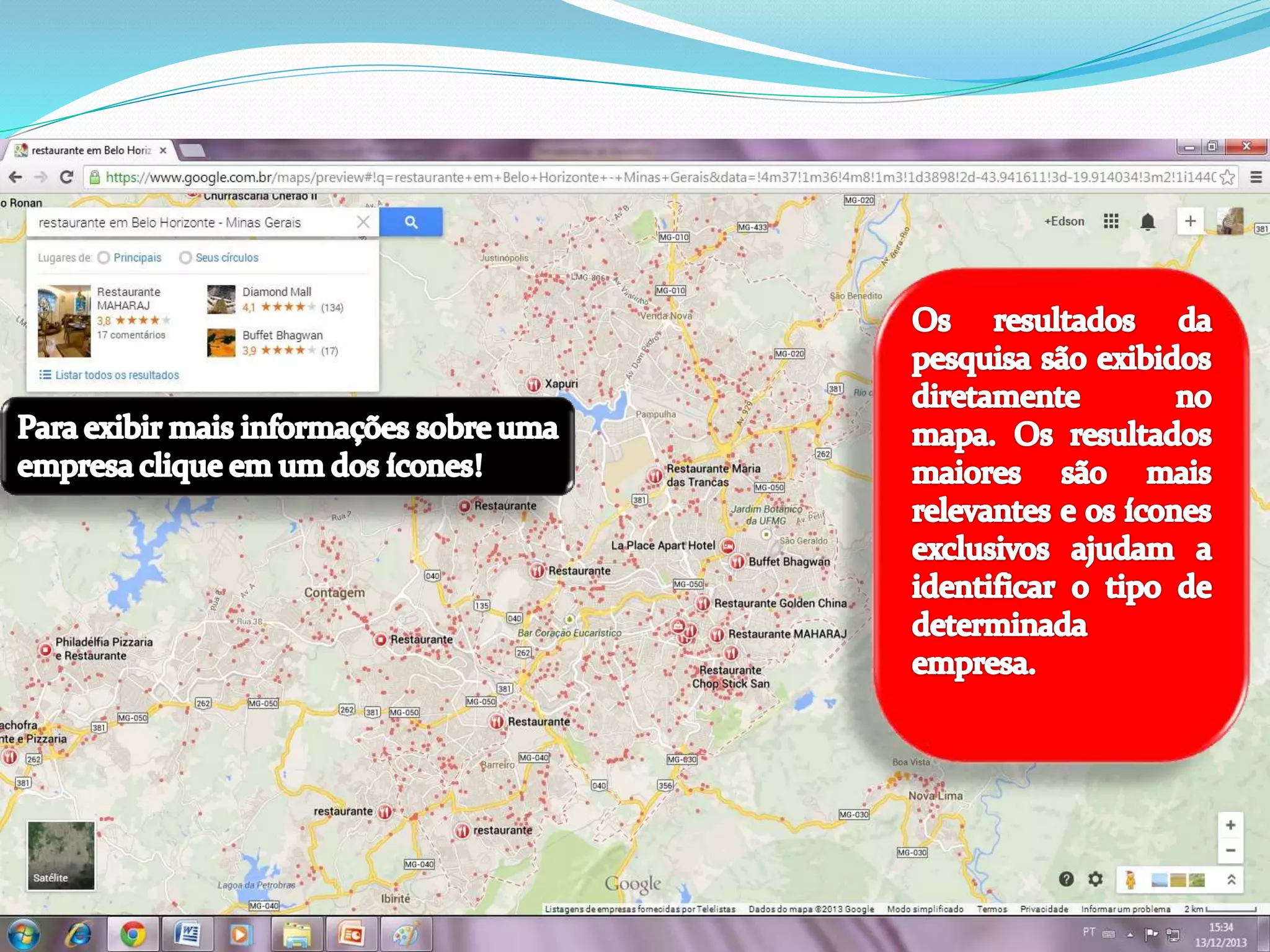Open Chrome's hamburger menu

1256,177
